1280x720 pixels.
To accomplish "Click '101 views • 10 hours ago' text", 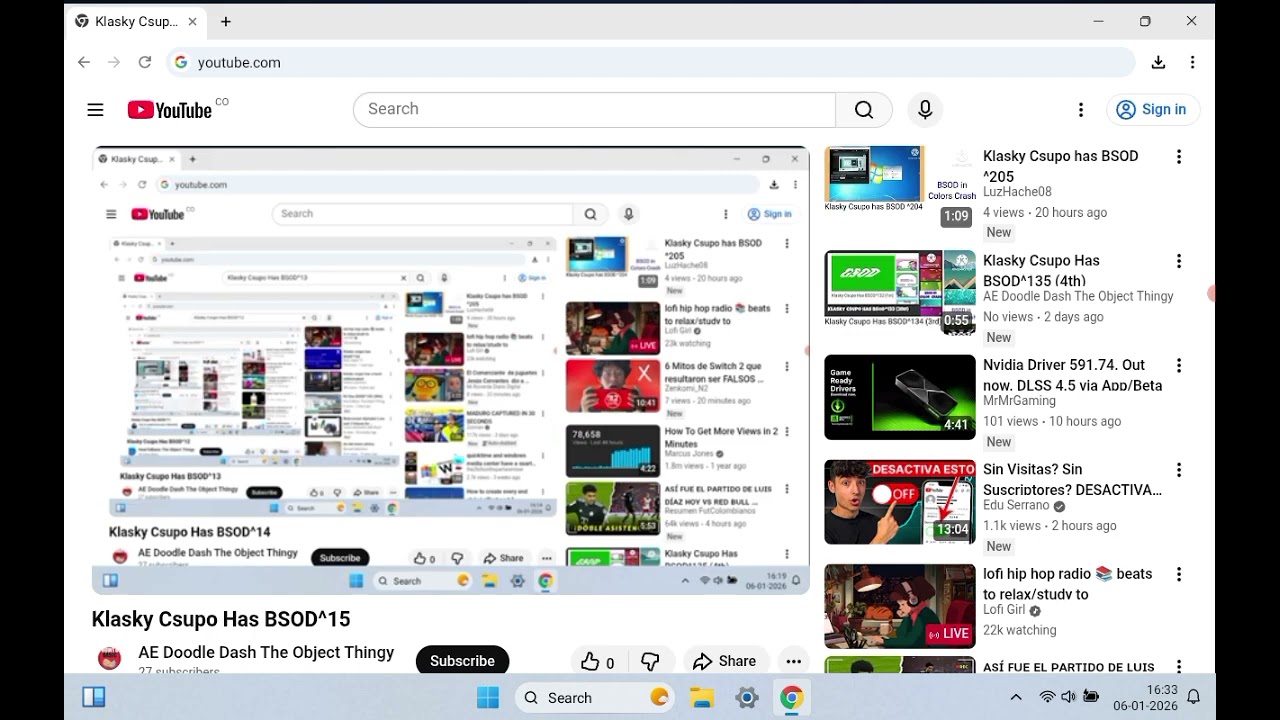I will (1052, 421).
